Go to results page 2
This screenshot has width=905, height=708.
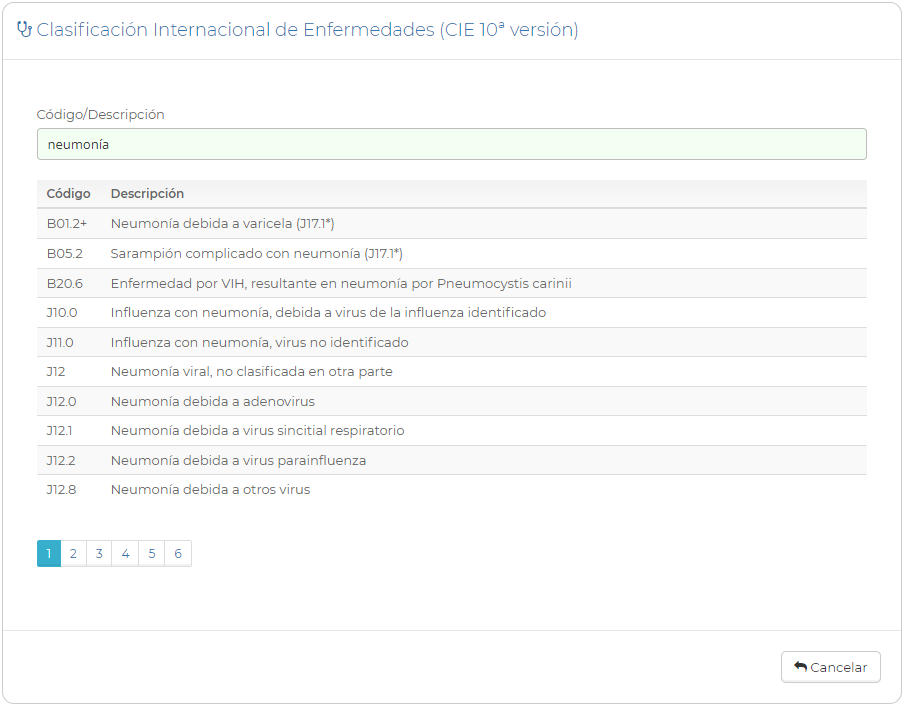pos(73,554)
